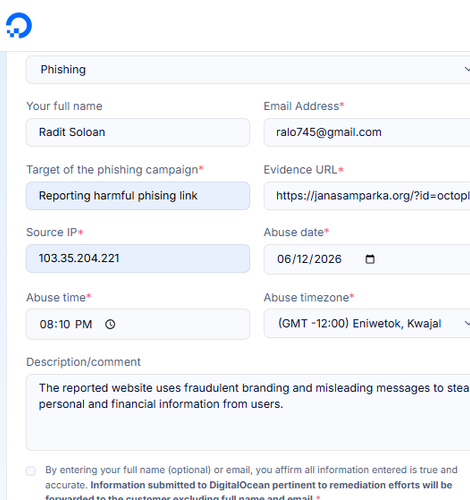Open the Abuse timezone dropdown
470x500 pixels.
[367, 323]
